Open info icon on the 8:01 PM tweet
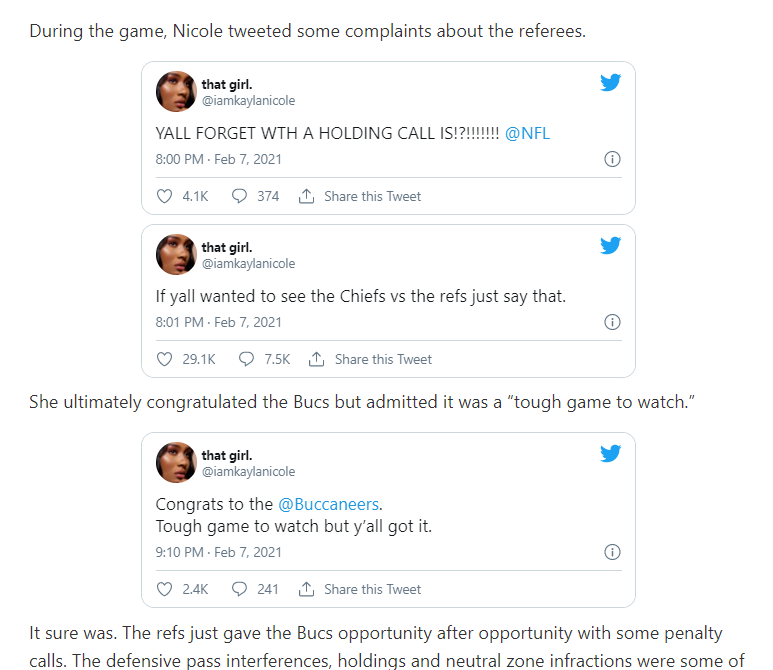This screenshot has height=670, width=773. 613,322
